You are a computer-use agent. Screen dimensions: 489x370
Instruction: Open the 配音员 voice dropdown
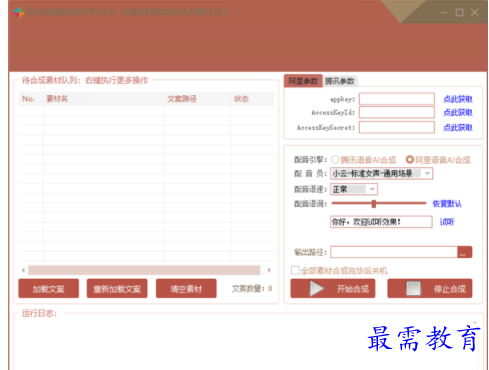(381, 174)
